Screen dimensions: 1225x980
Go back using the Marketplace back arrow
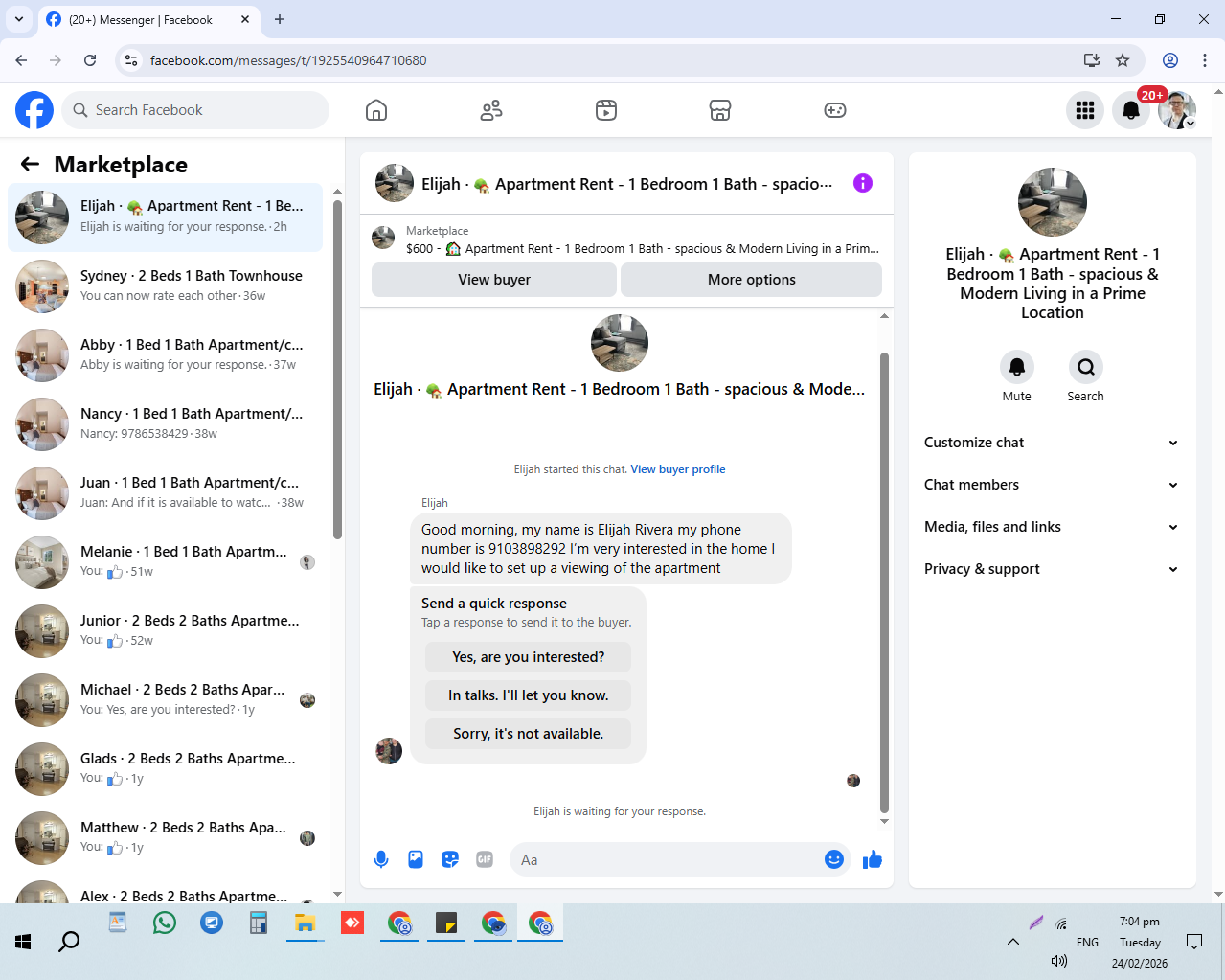click(31, 164)
